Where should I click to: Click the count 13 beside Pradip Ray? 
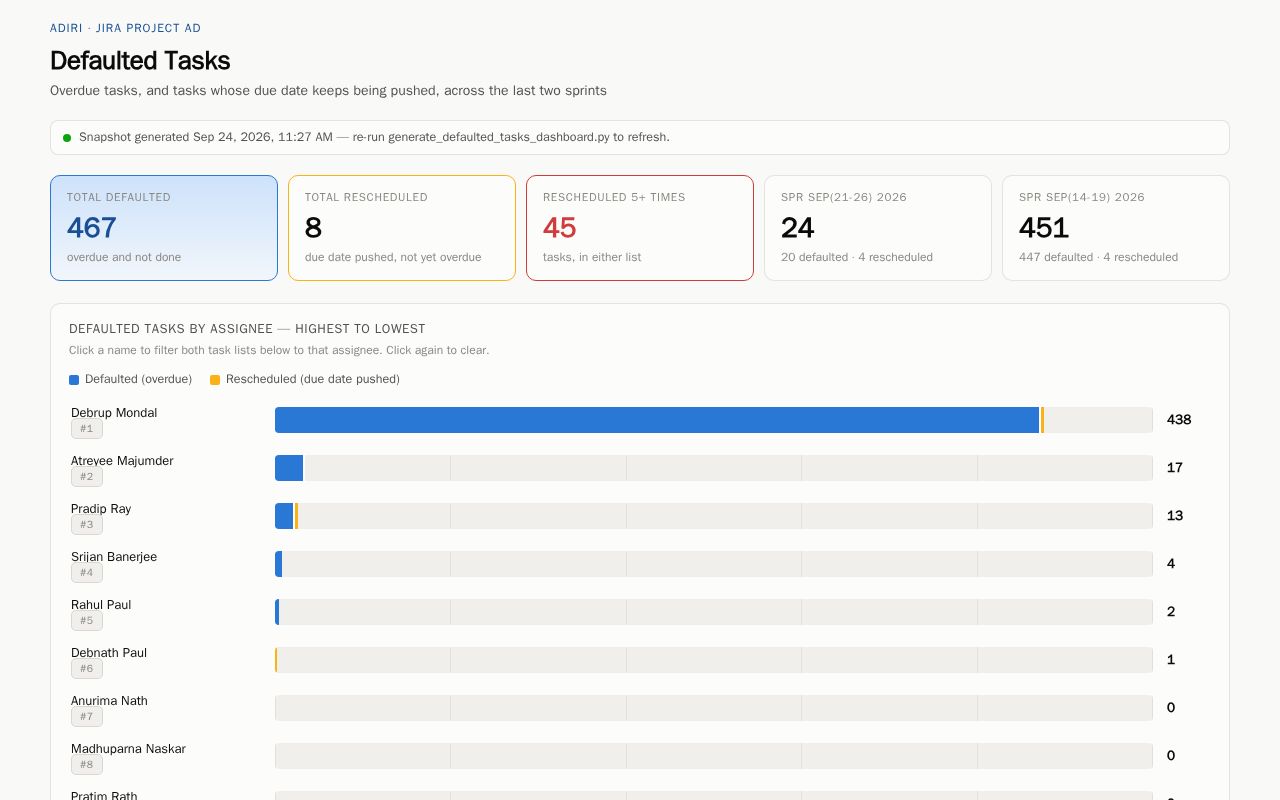(x=1175, y=516)
